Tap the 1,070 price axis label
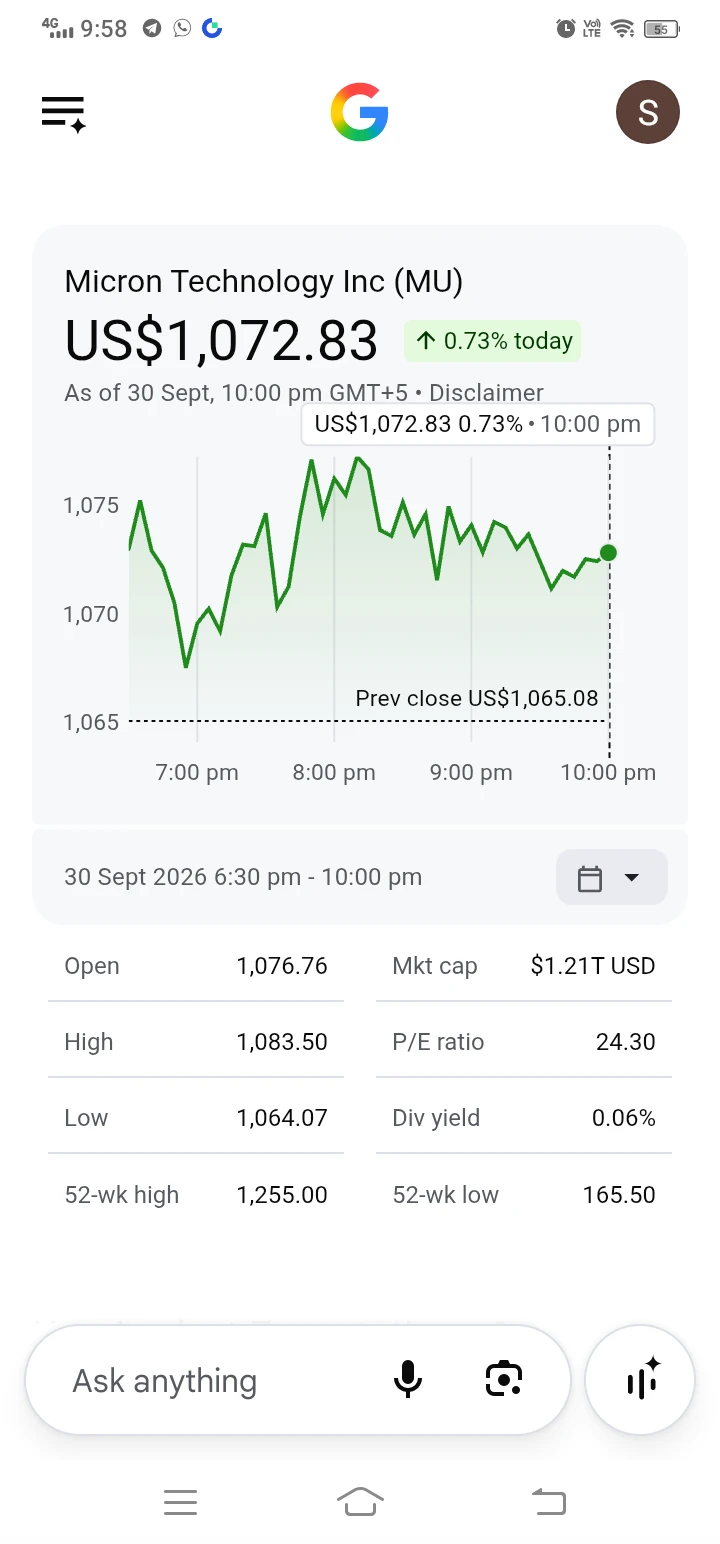 tap(91, 614)
